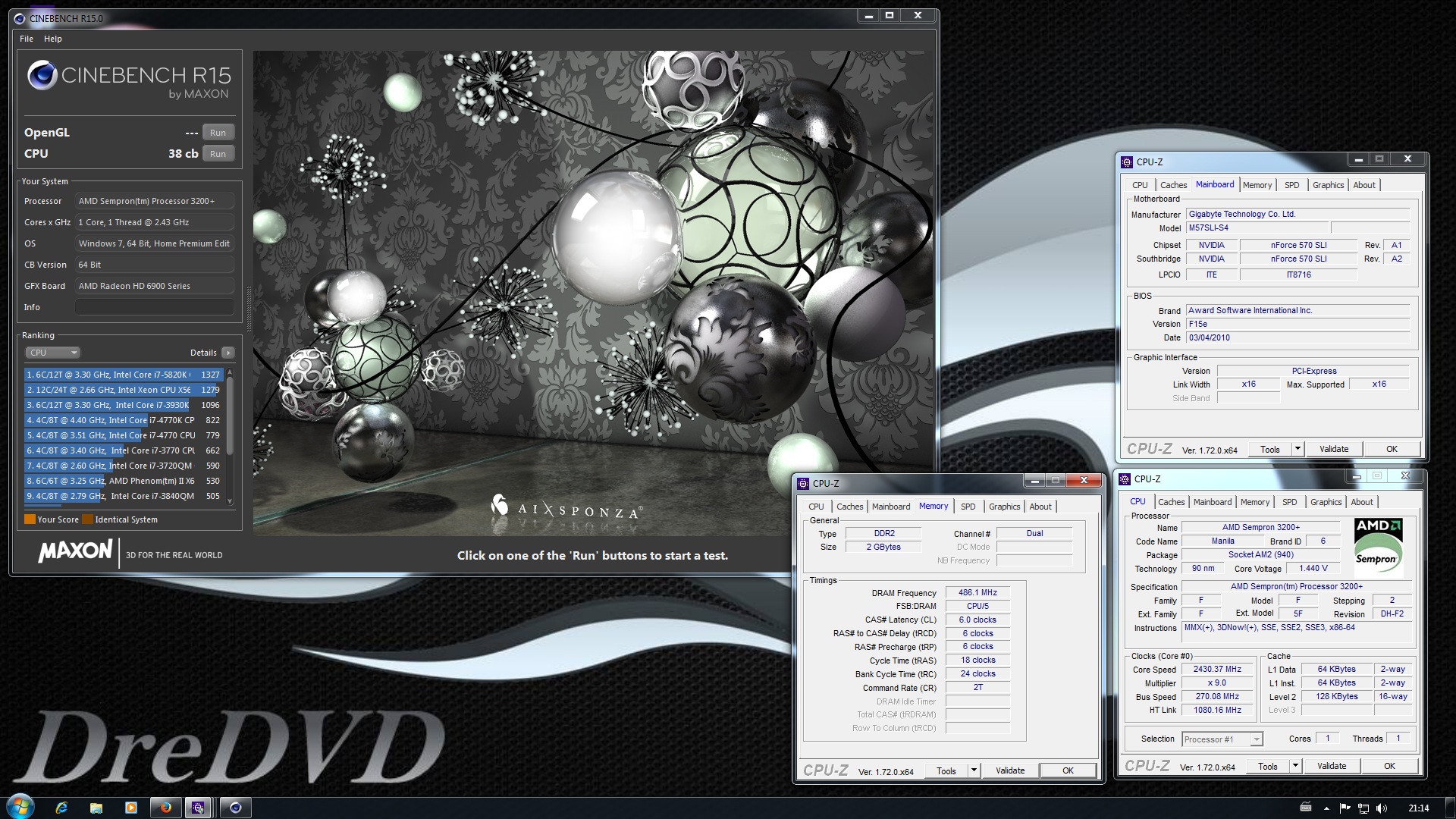Launch Internet Explorer from taskbar
Screen dimensions: 1456x819
[61, 808]
